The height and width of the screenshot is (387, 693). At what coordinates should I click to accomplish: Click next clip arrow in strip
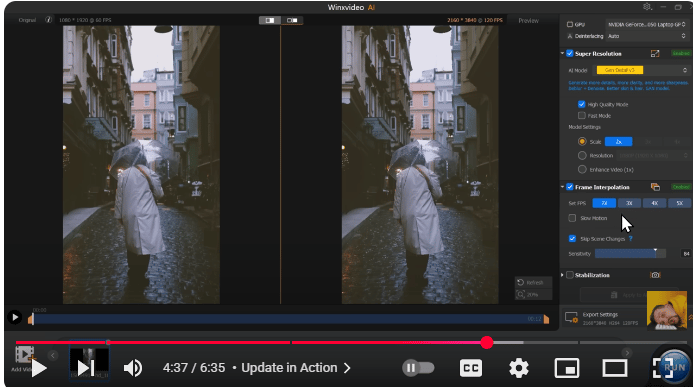click(x=627, y=353)
